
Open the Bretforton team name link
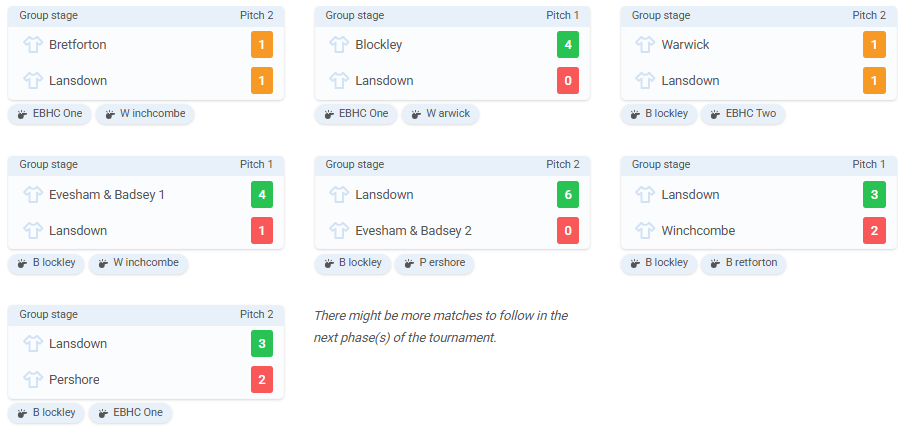pyautogui.click(x=77, y=44)
